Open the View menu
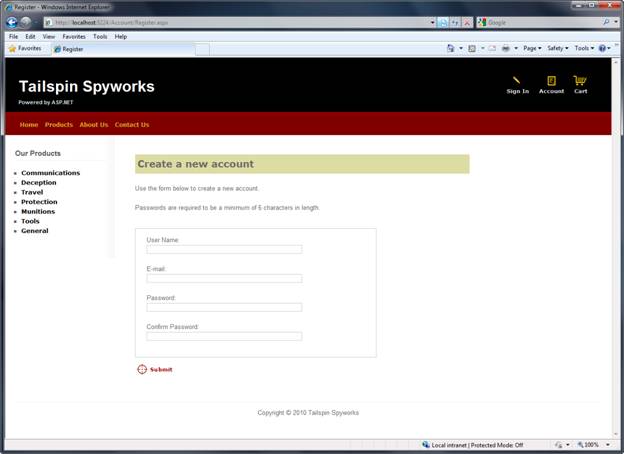624x454 pixels. coord(49,36)
